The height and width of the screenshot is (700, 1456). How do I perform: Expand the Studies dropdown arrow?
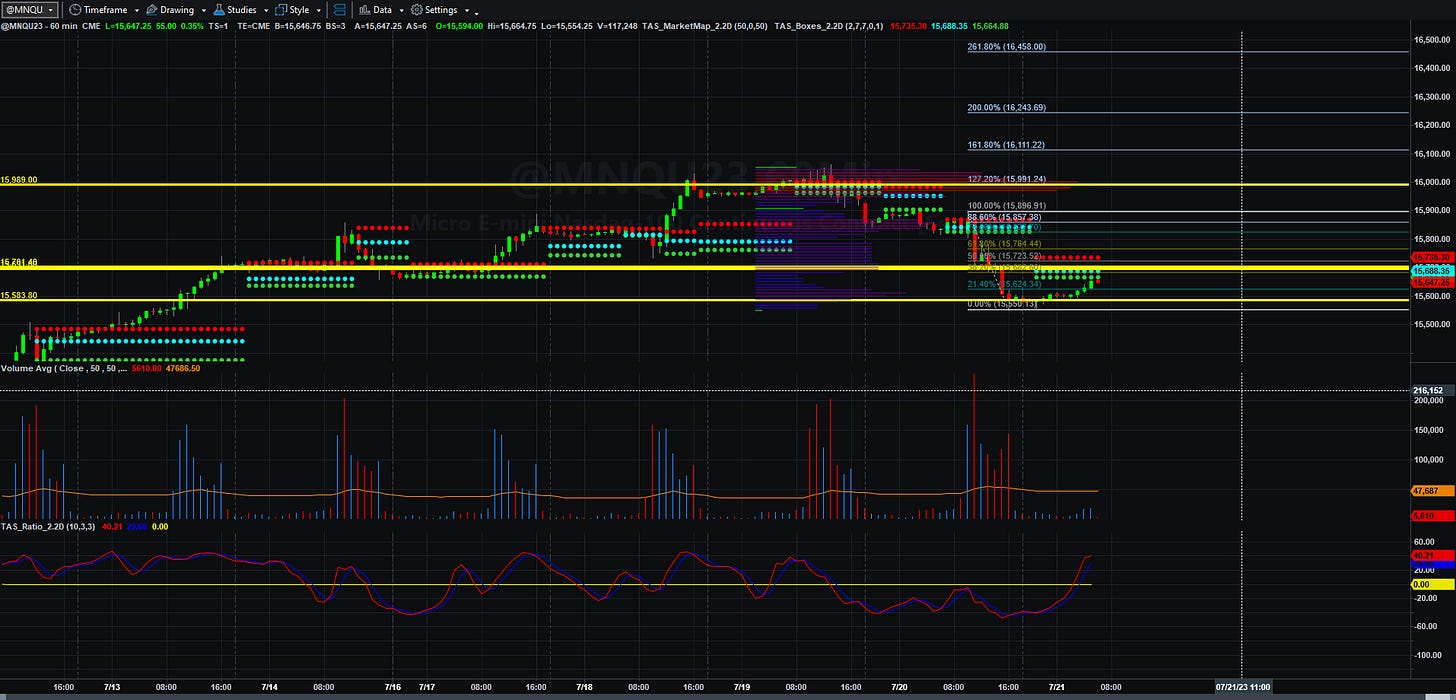(266, 11)
